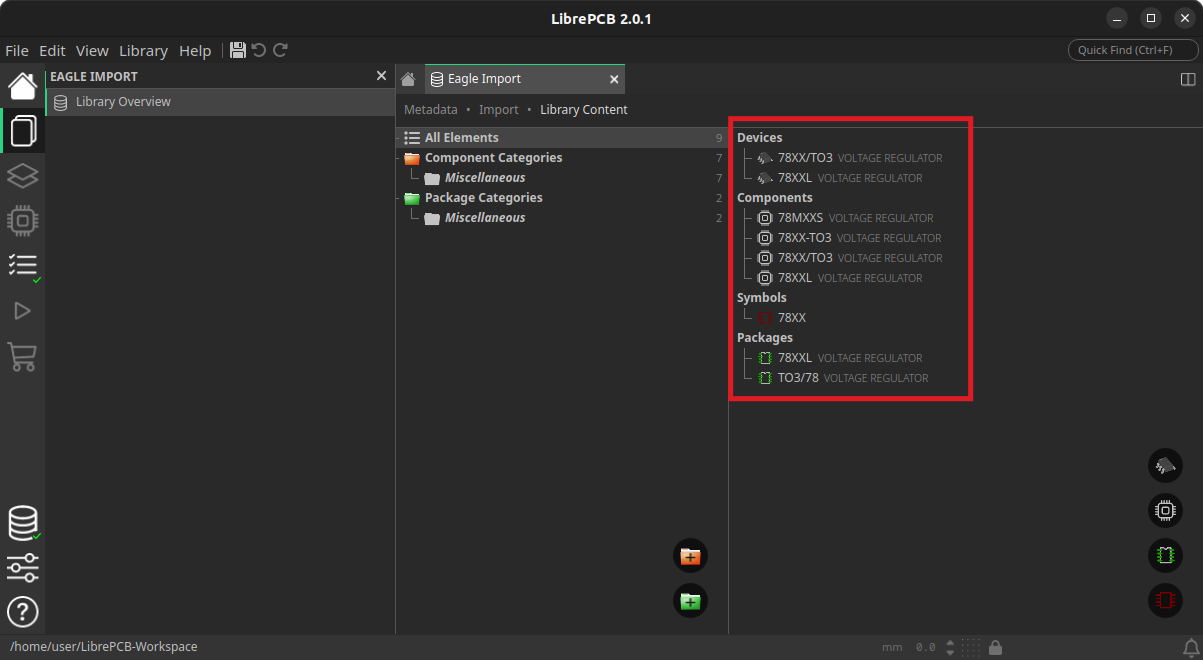Open the checklist sidebar panel
Image resolution: width=1203 pixels, height=660 pixels.
click(x=22, y=265)
